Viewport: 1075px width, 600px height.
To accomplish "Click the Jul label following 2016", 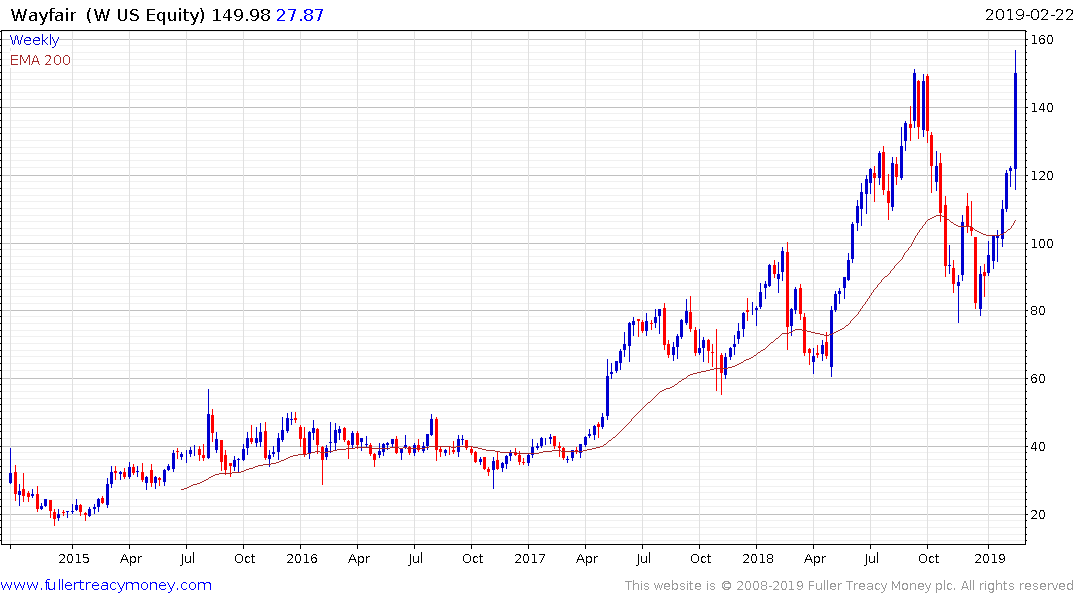I will (415, 558).
